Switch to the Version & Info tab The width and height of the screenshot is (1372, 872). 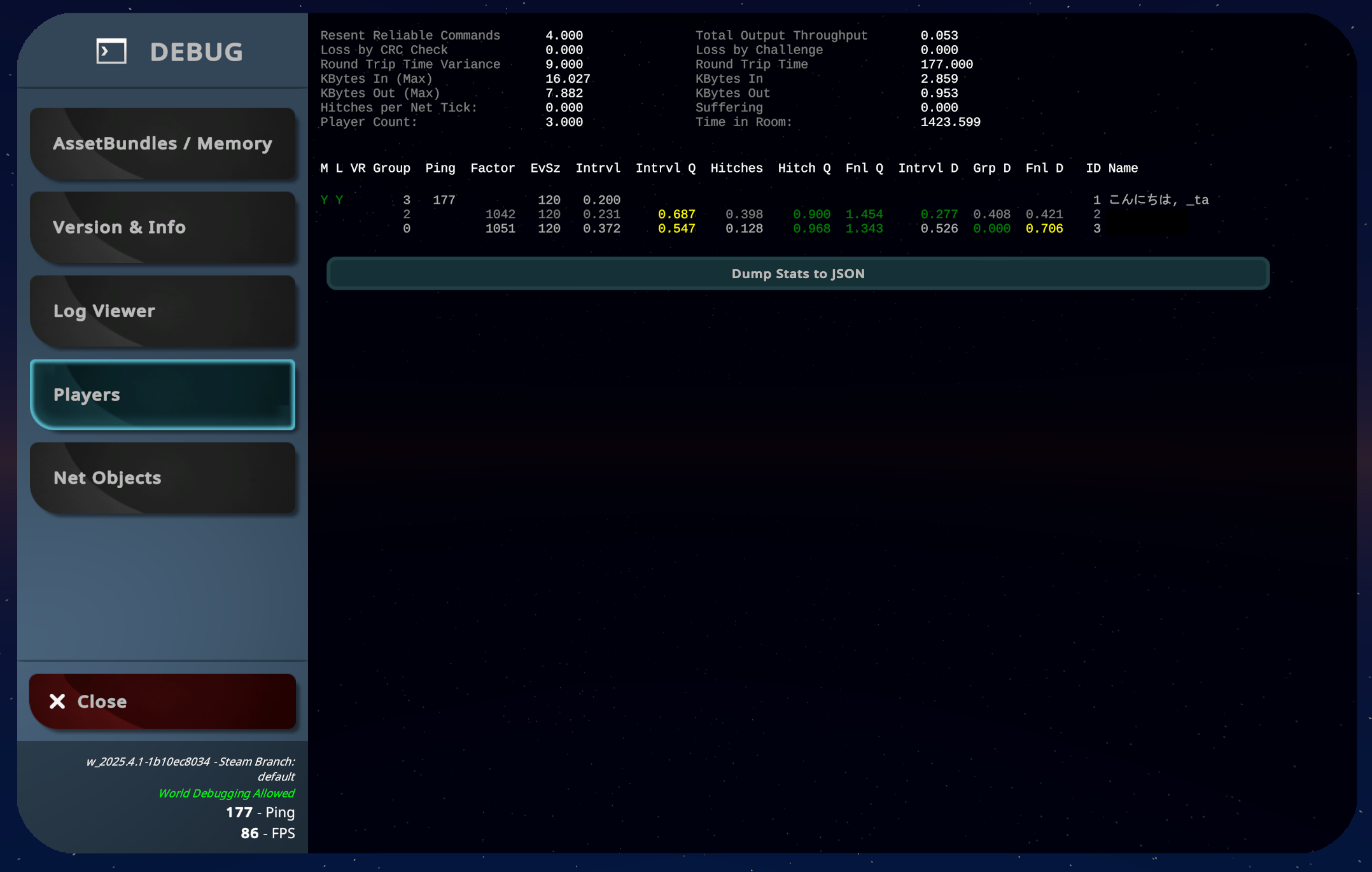tap(162, 227)
